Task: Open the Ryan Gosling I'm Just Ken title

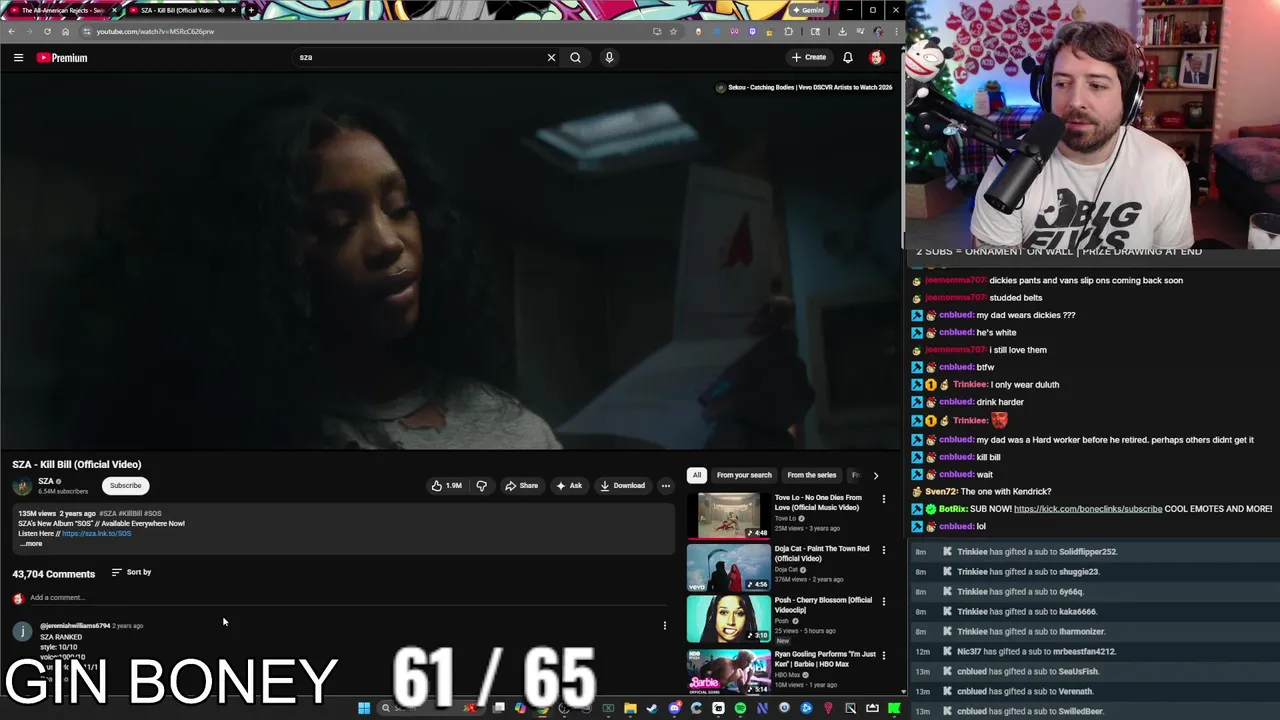Action: (x=825, y=659)
